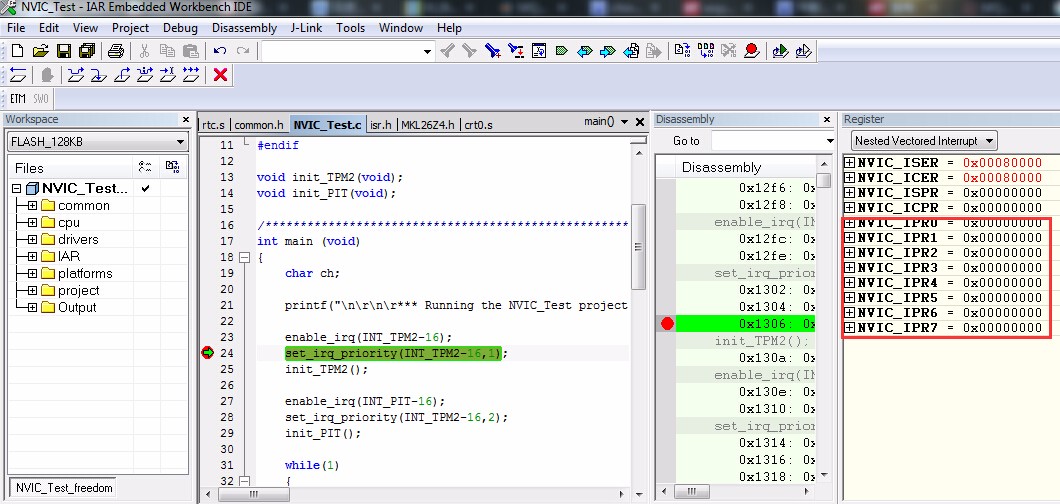Switch to the crt0.s tab
Image resolution: width=1060 pixels, height=504 pixels.
[479, 125]
